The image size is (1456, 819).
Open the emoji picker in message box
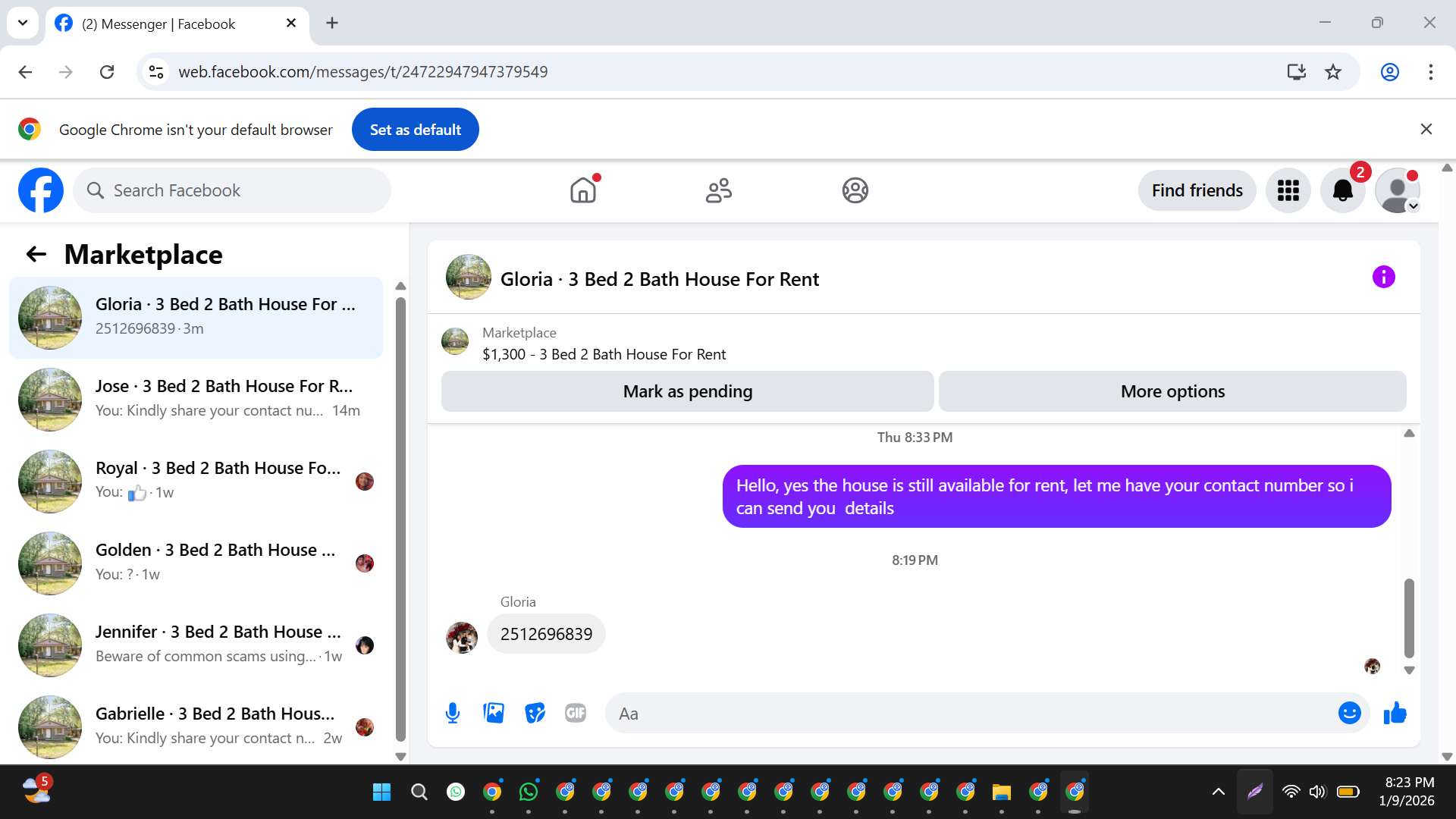tap(1349, 713)
